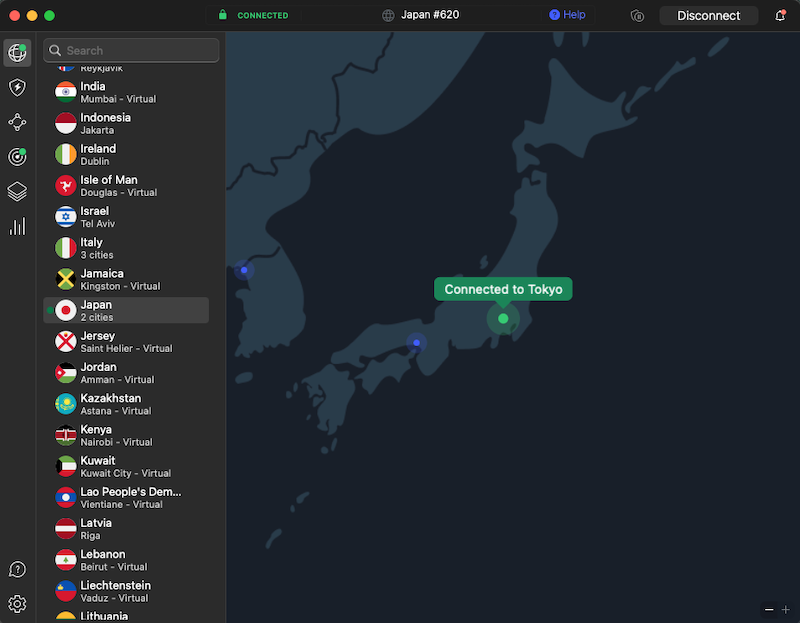Click the India flag icon
The width and height of the screenshot is (800, 623).
click(66, 92)
